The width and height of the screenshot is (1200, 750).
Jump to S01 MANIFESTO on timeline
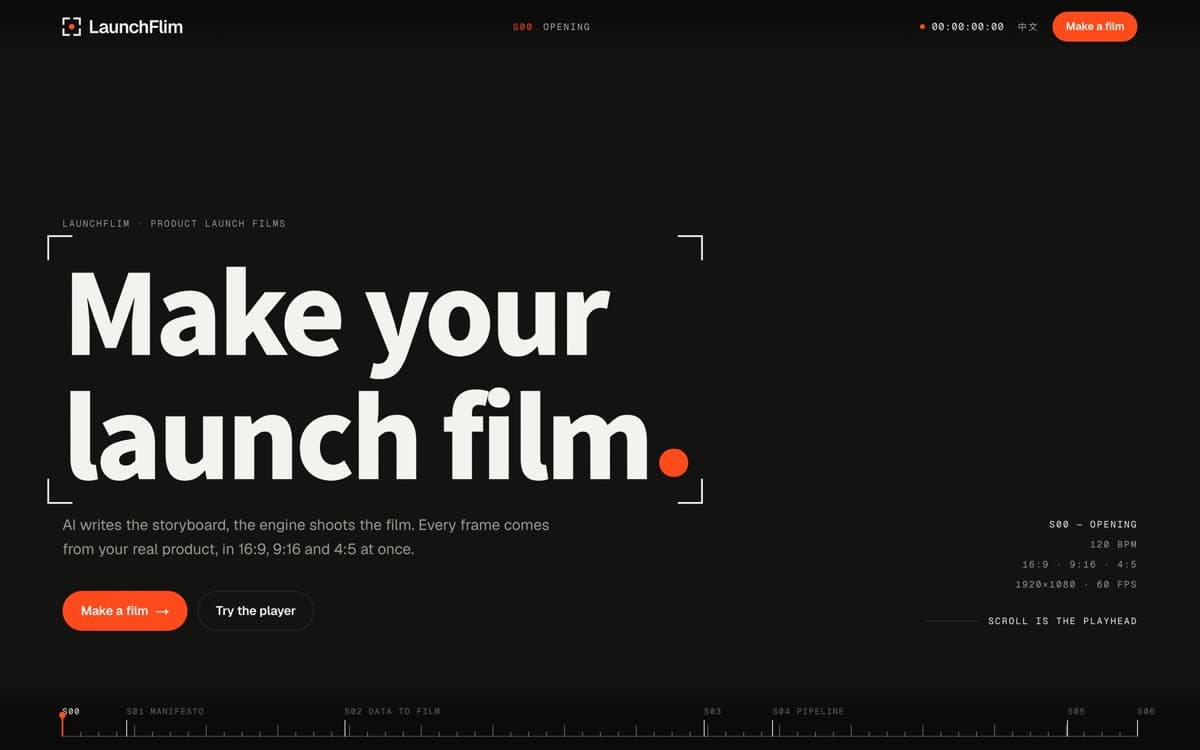click(165, 711)
